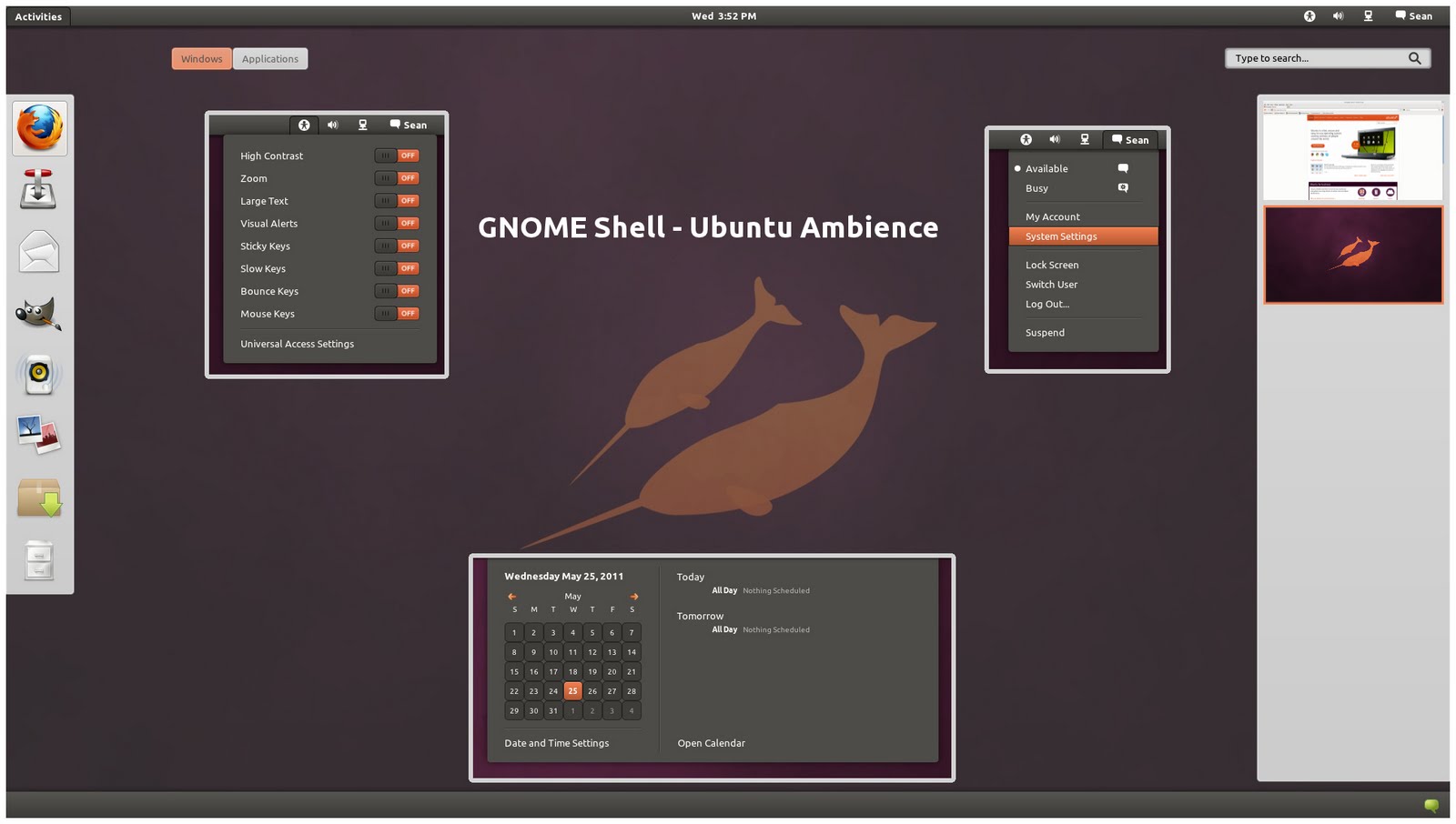Screen dimensions: 1456x824
Task: Click Universal Access Settings
Action: click(x=297, y=343)
